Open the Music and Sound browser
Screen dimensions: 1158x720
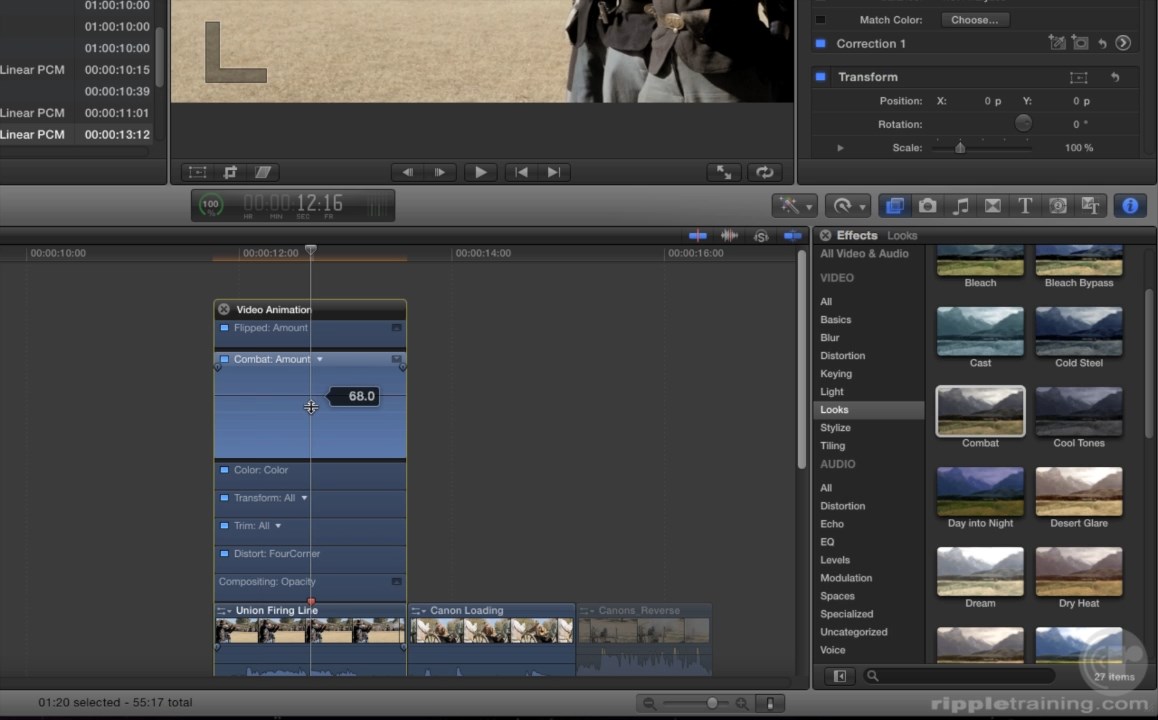960,205
